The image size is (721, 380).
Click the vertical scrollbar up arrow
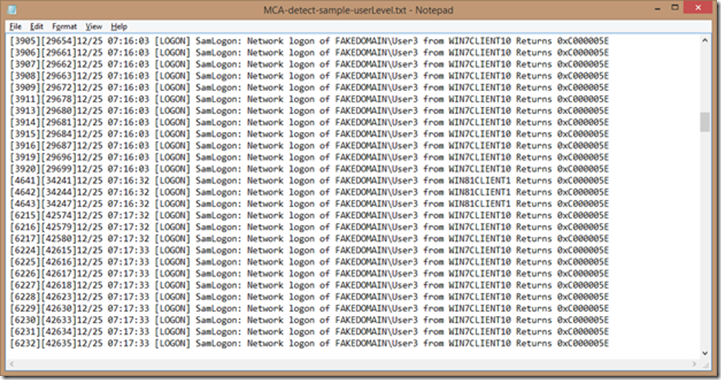coord(705,40)
